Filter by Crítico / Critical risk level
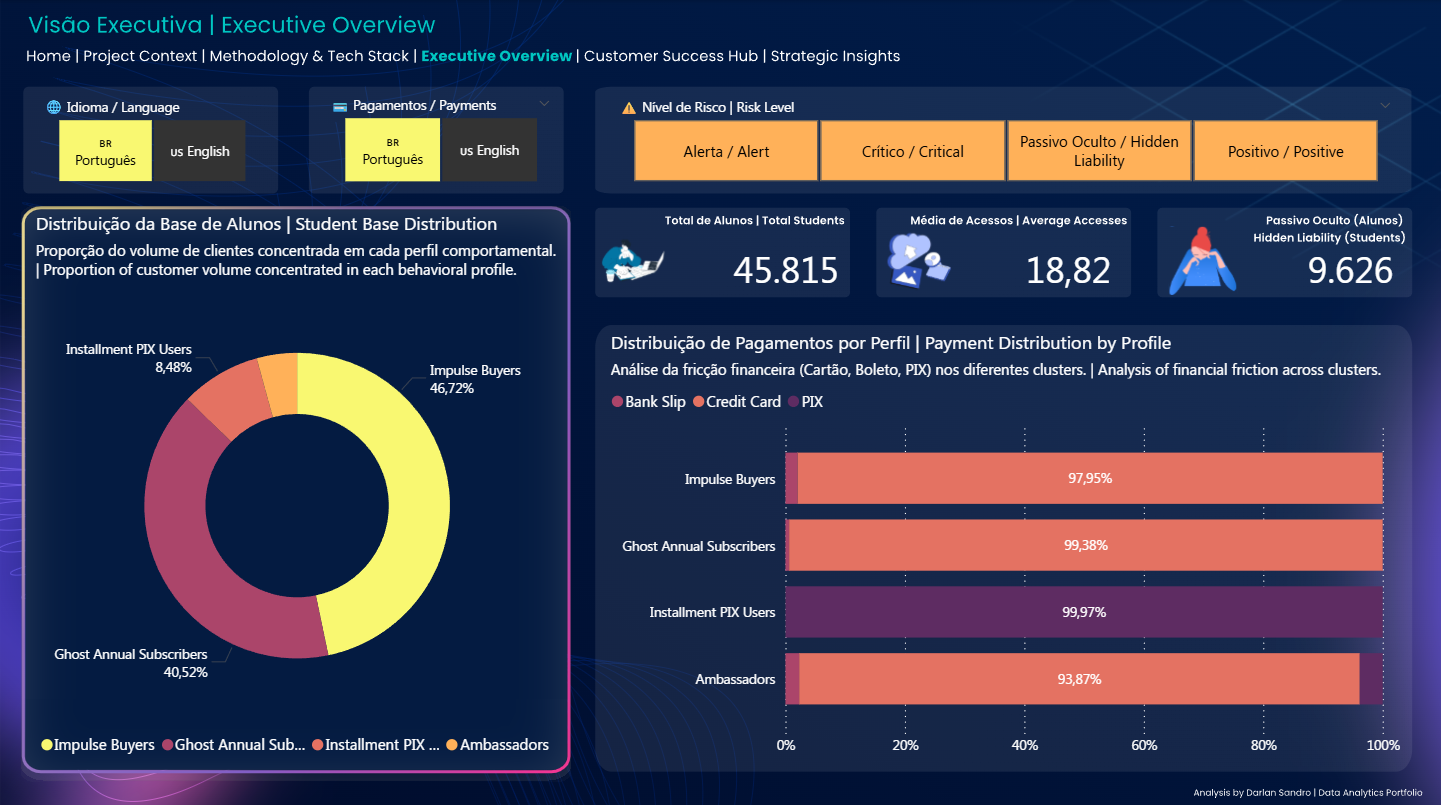Screen dimensions: 1441x805 [x=912, y=151]
